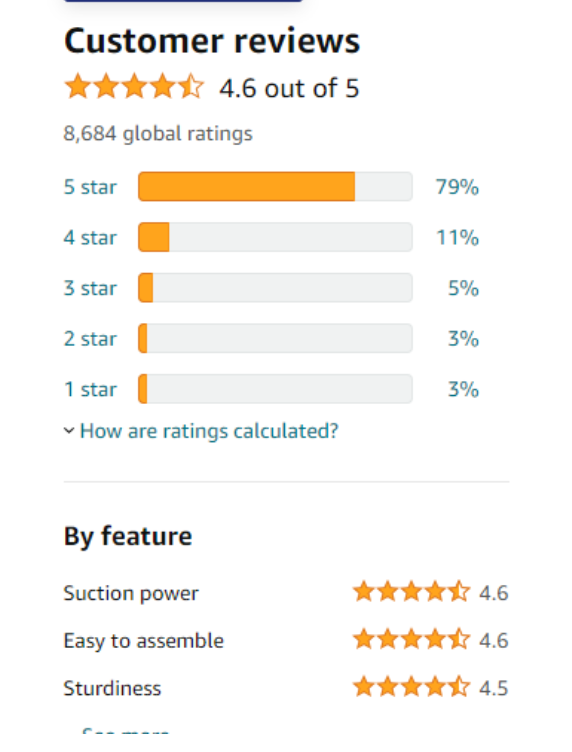Filter reviews by 5 star link

click(x=90, y=187)
